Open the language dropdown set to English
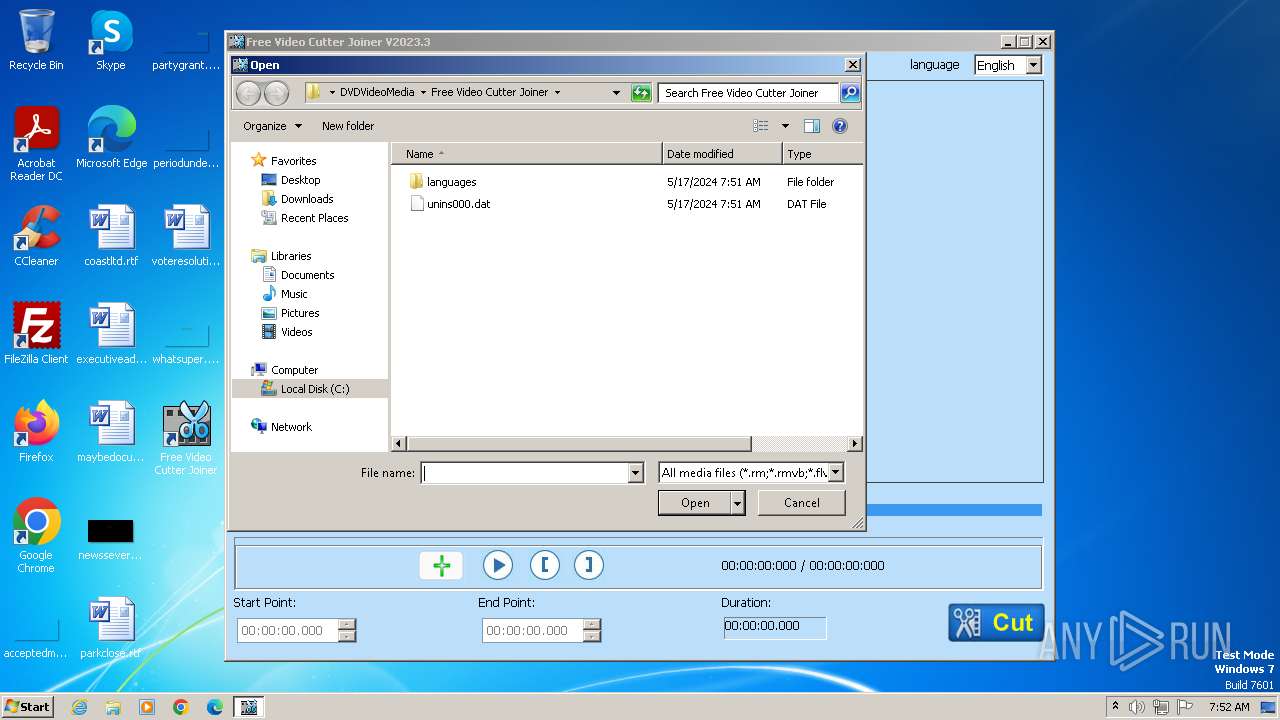Screen dimensions: 1280x720 (x=1008, y=65)
